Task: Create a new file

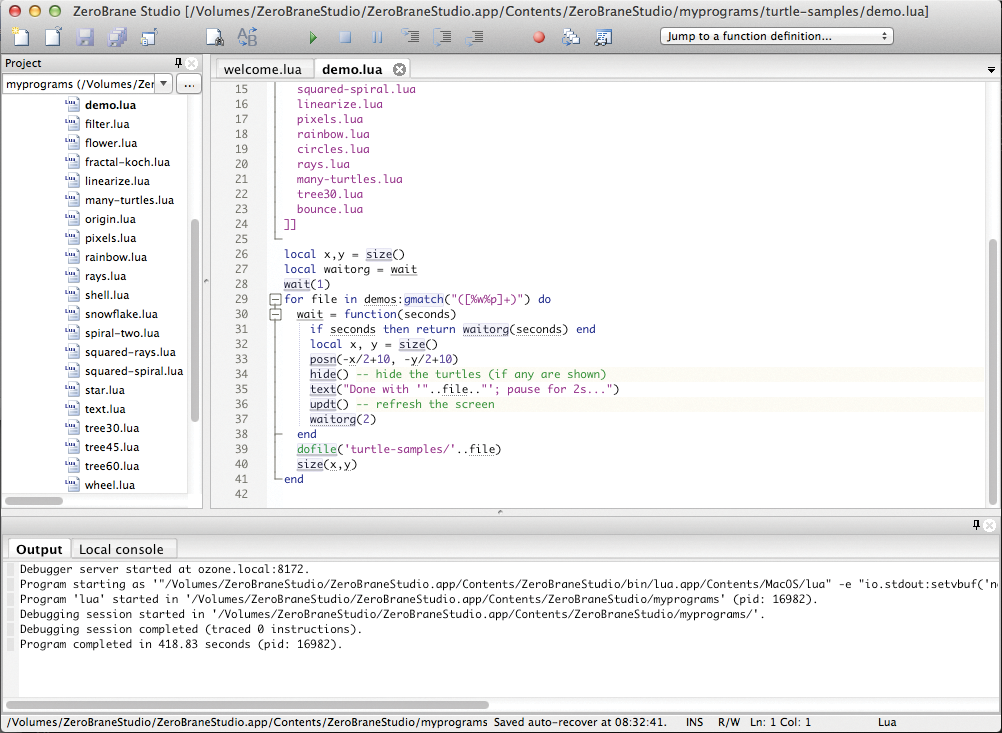Action: click(x=20, y=36)
